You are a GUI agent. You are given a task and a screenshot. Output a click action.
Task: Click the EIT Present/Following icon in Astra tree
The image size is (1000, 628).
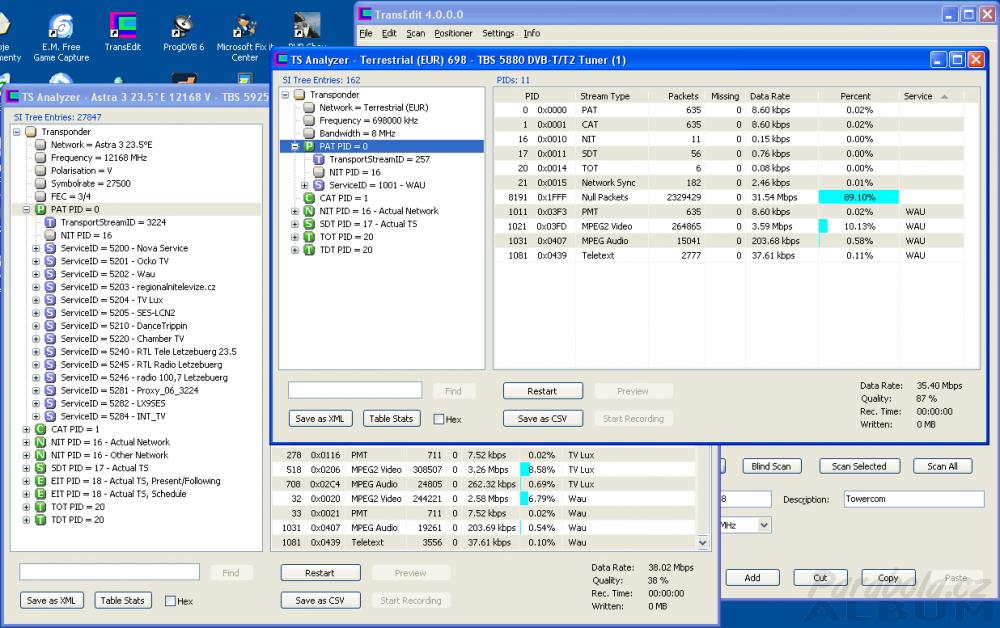[x=40, y=481]
